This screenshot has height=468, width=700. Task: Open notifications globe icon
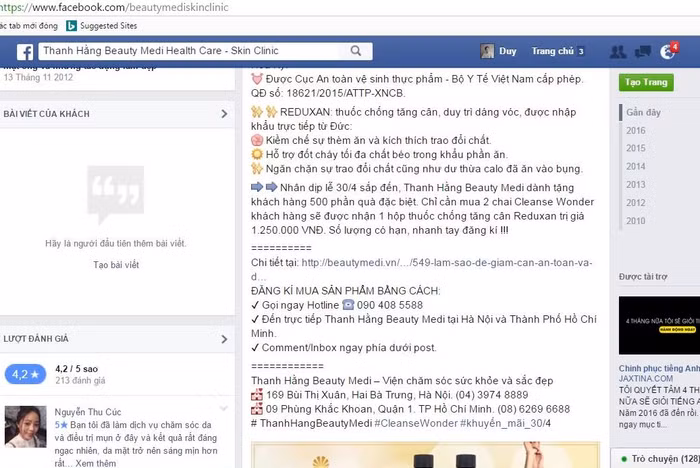(668, 52)
